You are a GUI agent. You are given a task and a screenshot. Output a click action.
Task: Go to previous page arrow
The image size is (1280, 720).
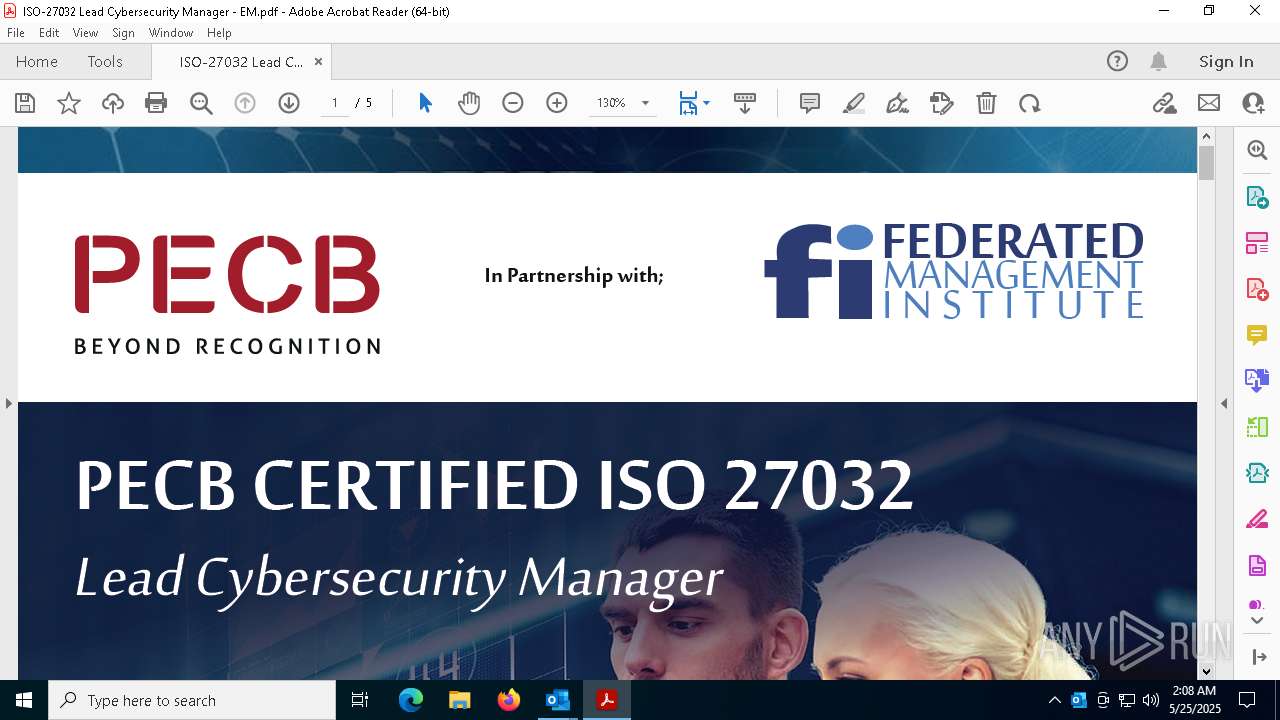pyautogui.click(x=245, y=103)
